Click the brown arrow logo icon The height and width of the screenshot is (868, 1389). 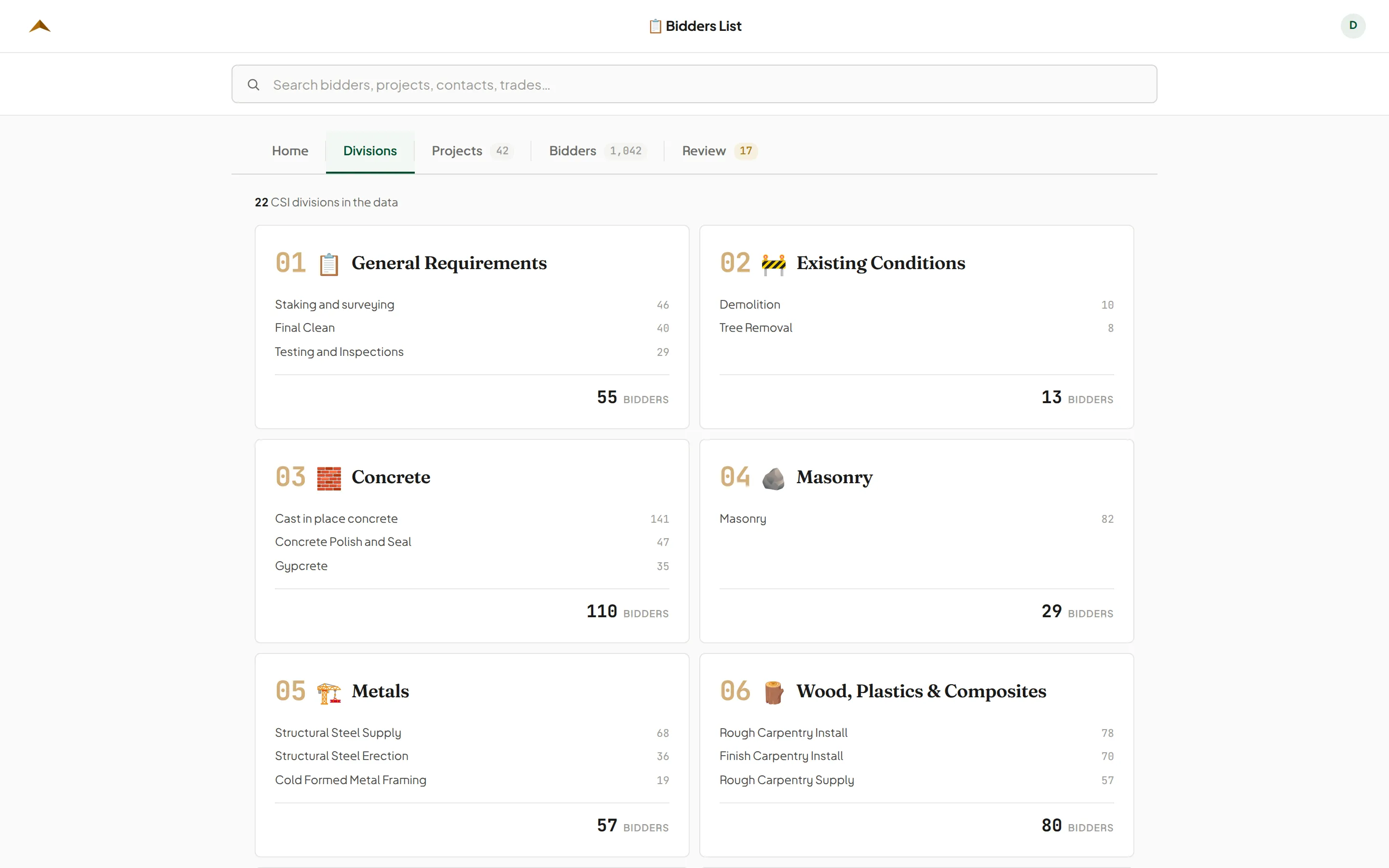click(40, 26)
